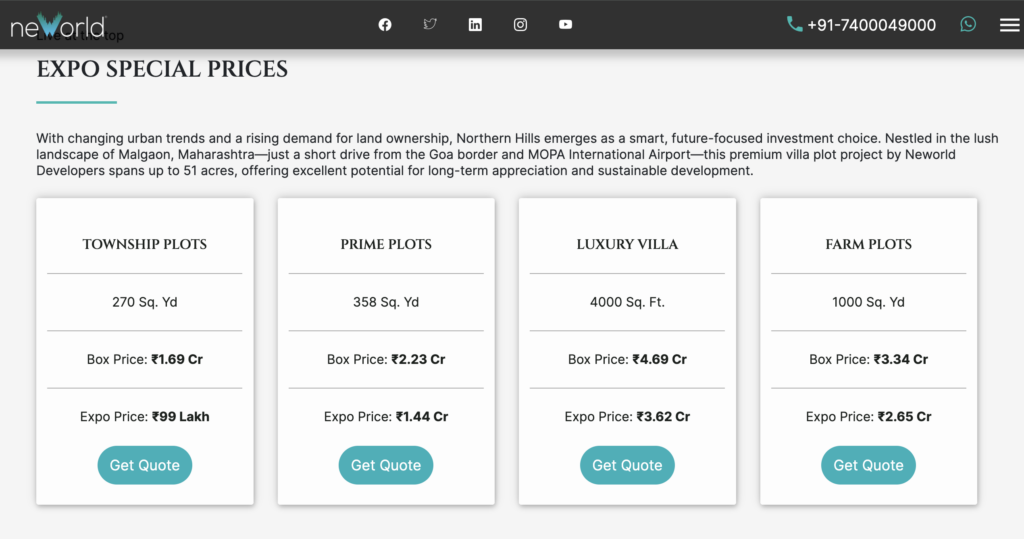Click the Prime Plots card heading

386,244
